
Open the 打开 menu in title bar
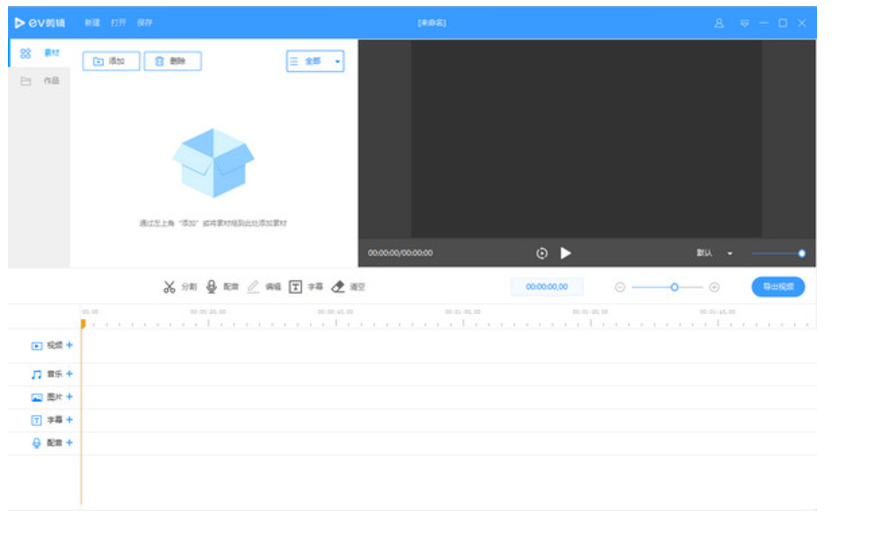tap(119, 23)
